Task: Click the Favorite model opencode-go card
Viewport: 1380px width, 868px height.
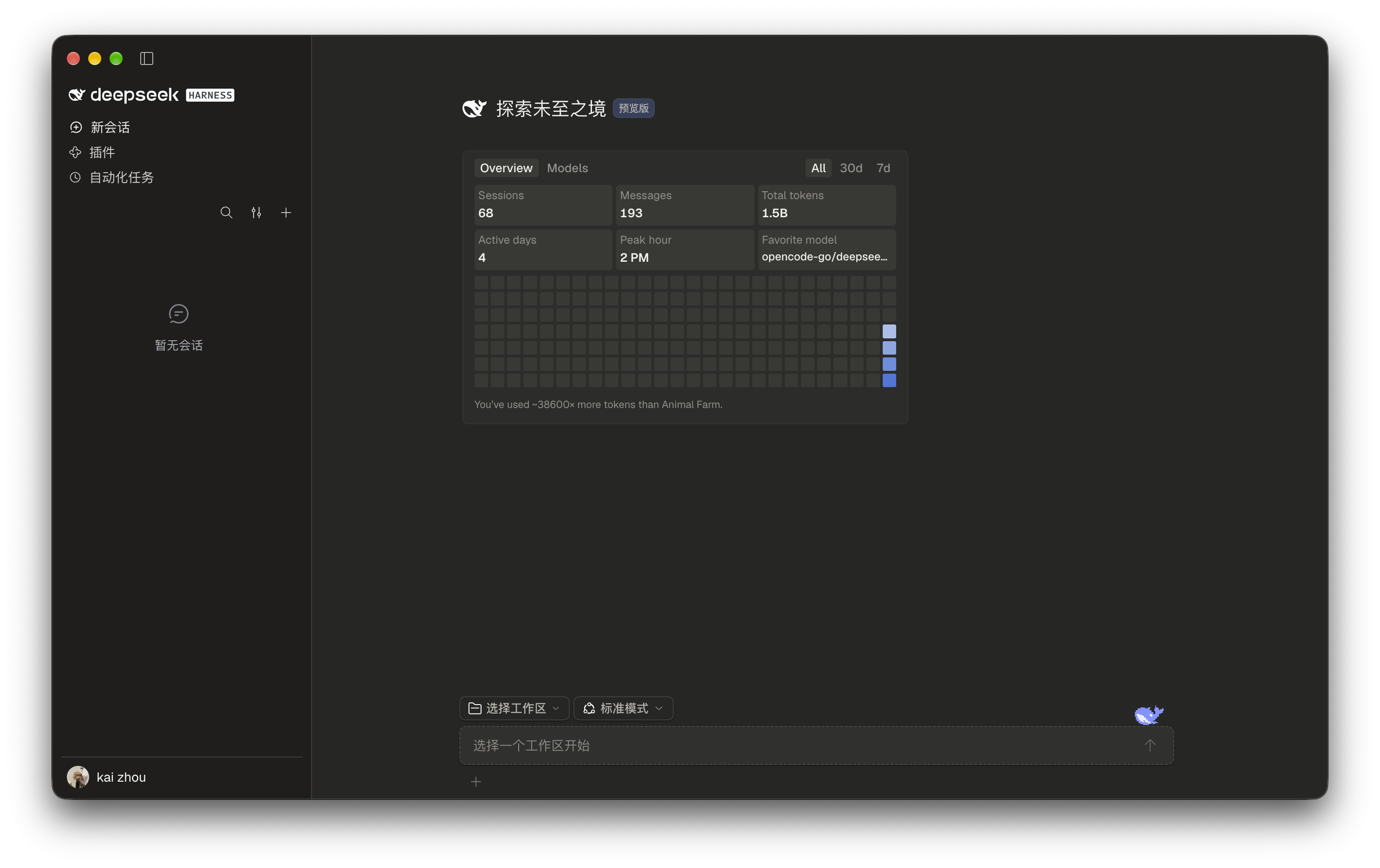Action: pyautogui.click(x=827, y=249)
